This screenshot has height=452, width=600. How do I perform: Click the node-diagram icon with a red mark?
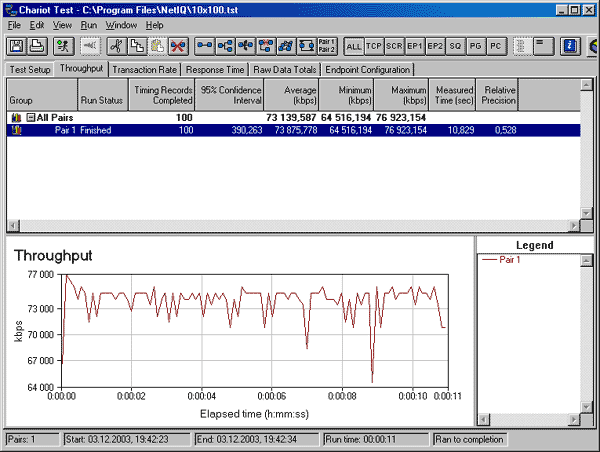coord(266,46)
